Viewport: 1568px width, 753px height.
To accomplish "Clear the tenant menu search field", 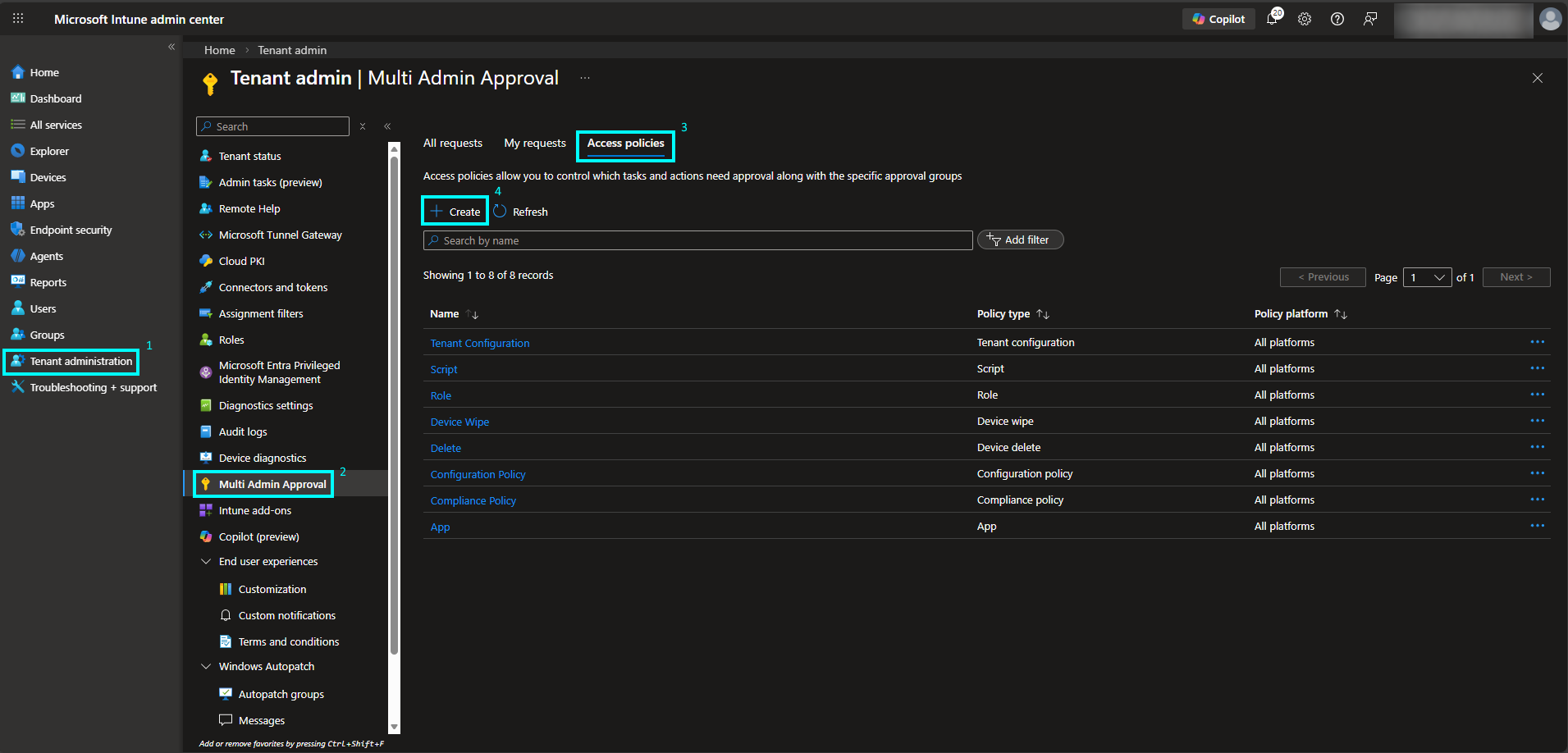I will click(x=363, y=126).
